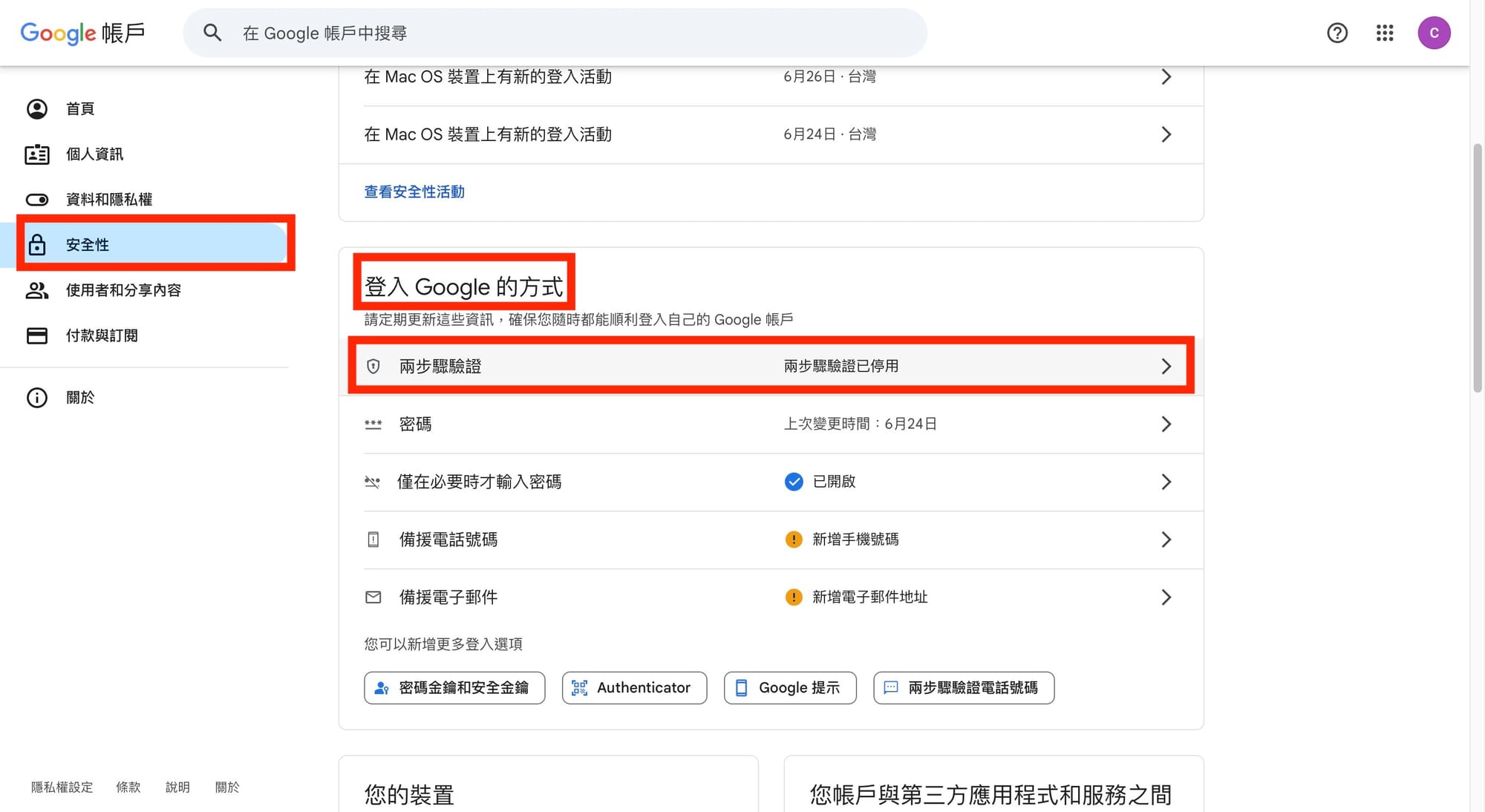This screenshot has width=1485, height=812.
Task: Open the purple account avatar
Action: tap(1434, 33)
